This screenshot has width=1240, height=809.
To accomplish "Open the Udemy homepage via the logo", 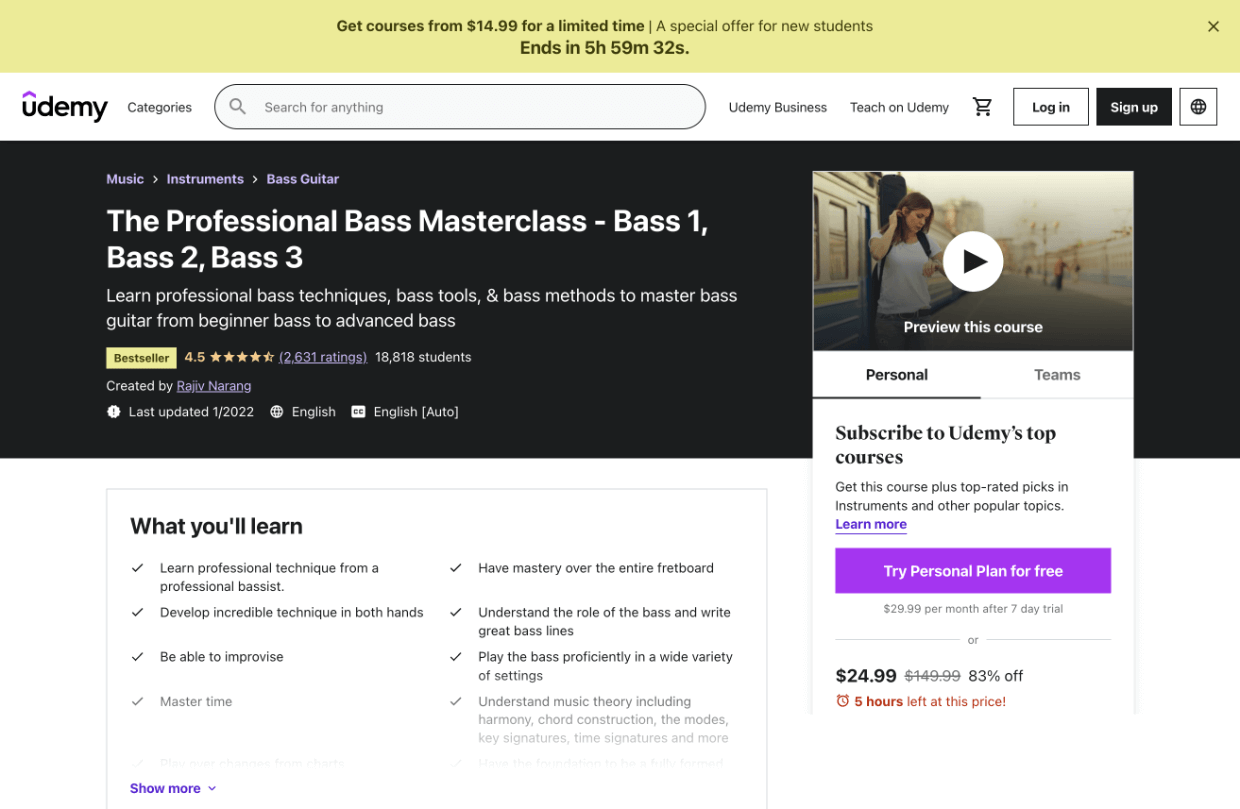I will click(64, 107).
